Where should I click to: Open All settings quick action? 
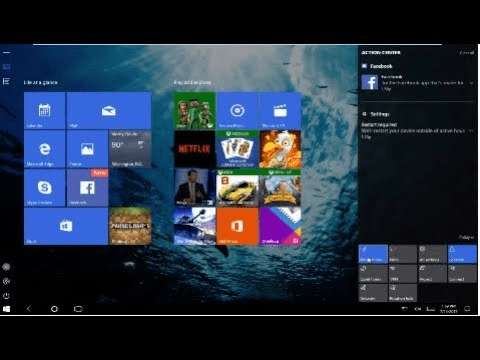pyautogui.click(x=432, y=254)
